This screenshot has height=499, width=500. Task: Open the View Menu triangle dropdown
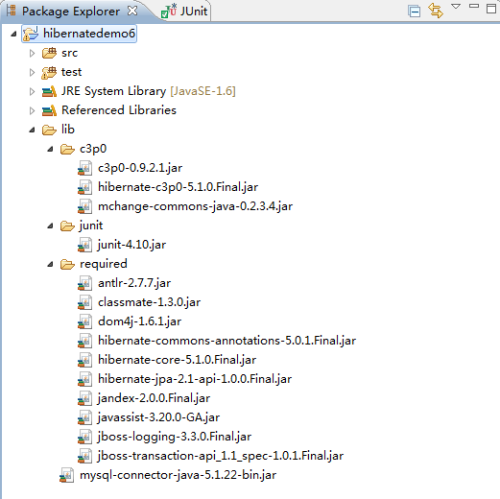(456, 6)
